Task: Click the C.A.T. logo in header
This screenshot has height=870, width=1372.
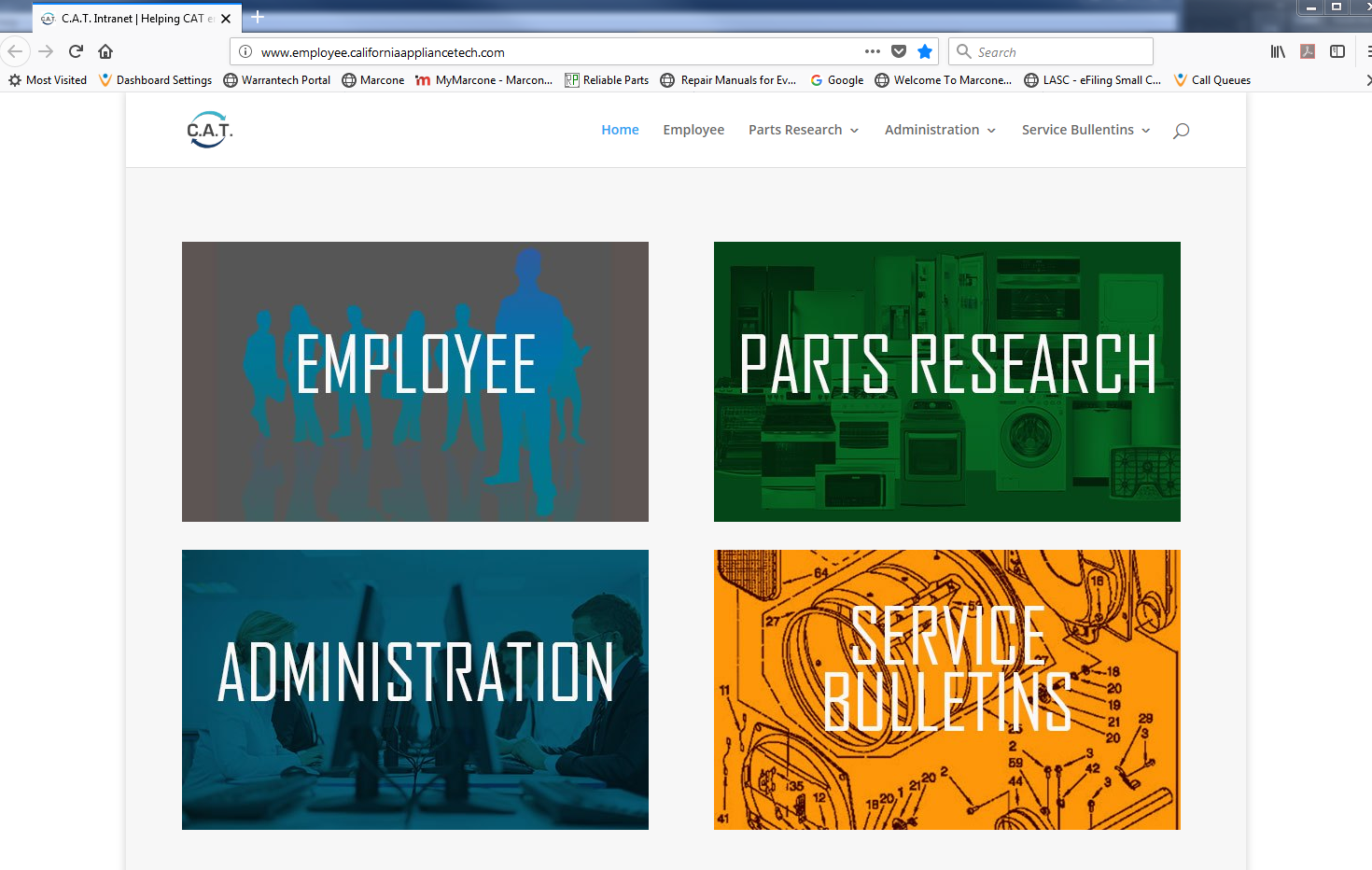Action: pos(209,130)
